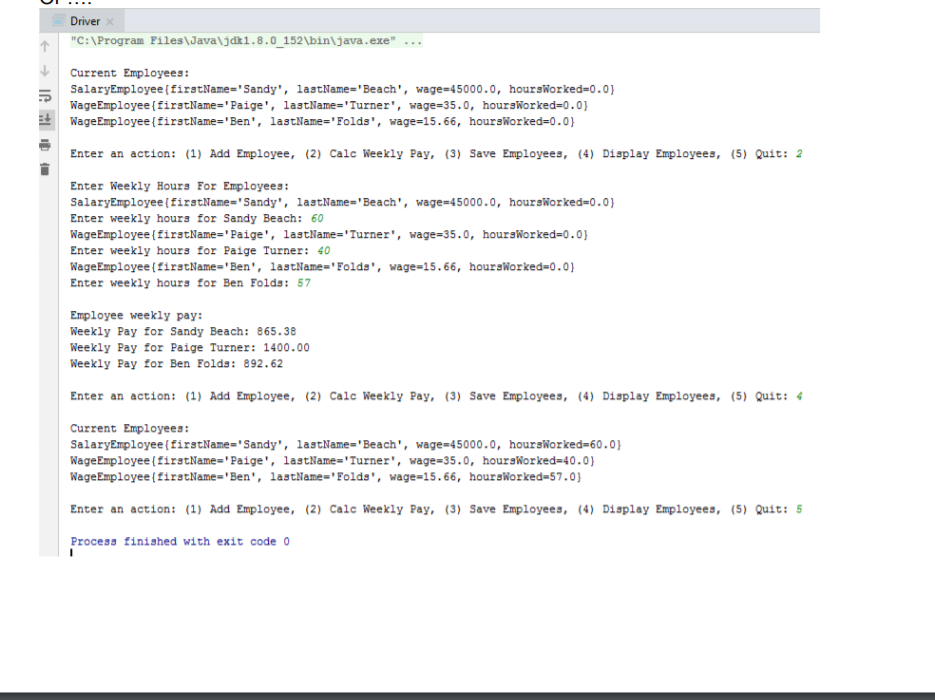Image resolution: width=935 pixels, height=700 pixels.
Task: Click the green input 2 after Quit prompt
Action: [799, 154]
